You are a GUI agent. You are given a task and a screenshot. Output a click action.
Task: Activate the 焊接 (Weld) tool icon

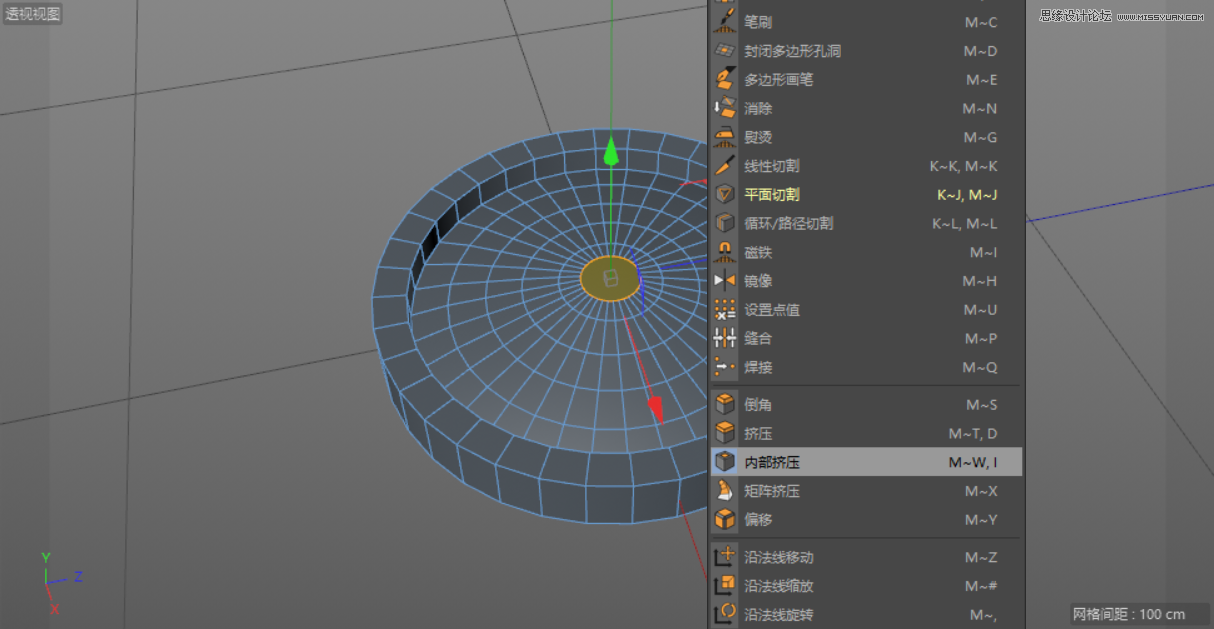tap(724, 367)
